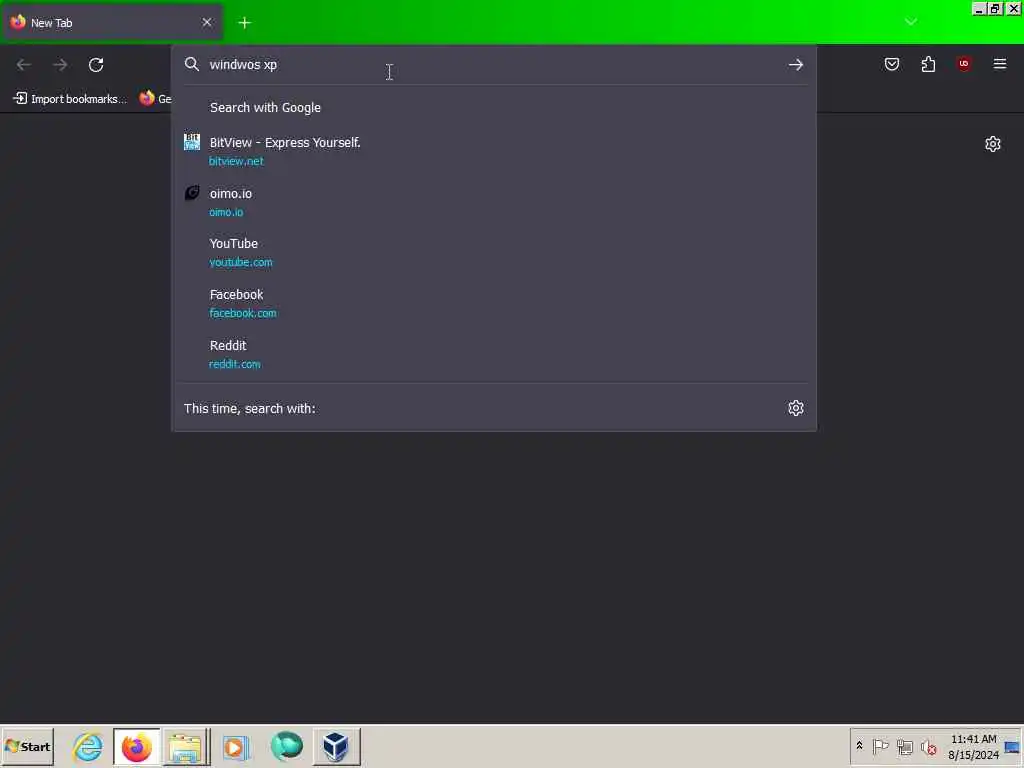The height and width of the screenshot is (768, 1024).
Task: Click the search magnifier icon in the URL bar
Action: point(191,64)
